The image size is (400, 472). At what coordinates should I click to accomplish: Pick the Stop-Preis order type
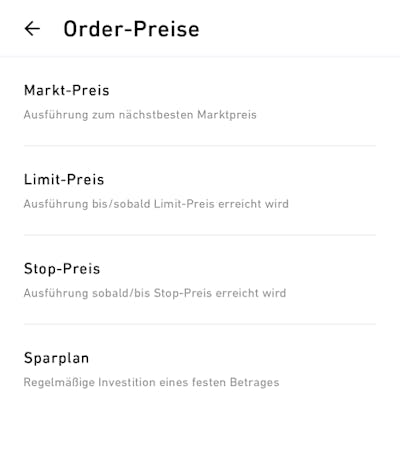tap(200, 280)
